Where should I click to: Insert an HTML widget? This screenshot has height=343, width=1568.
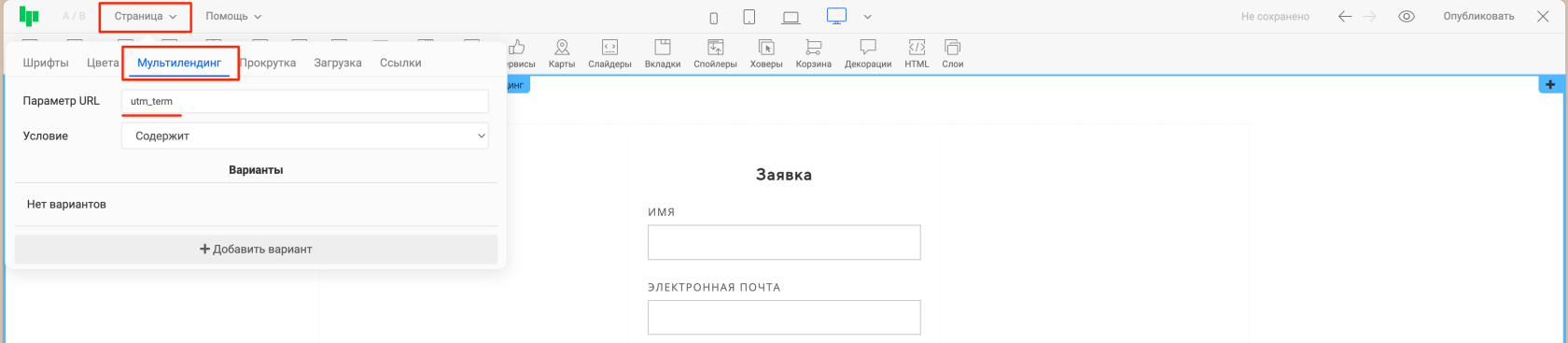click(x=917, y=53)
